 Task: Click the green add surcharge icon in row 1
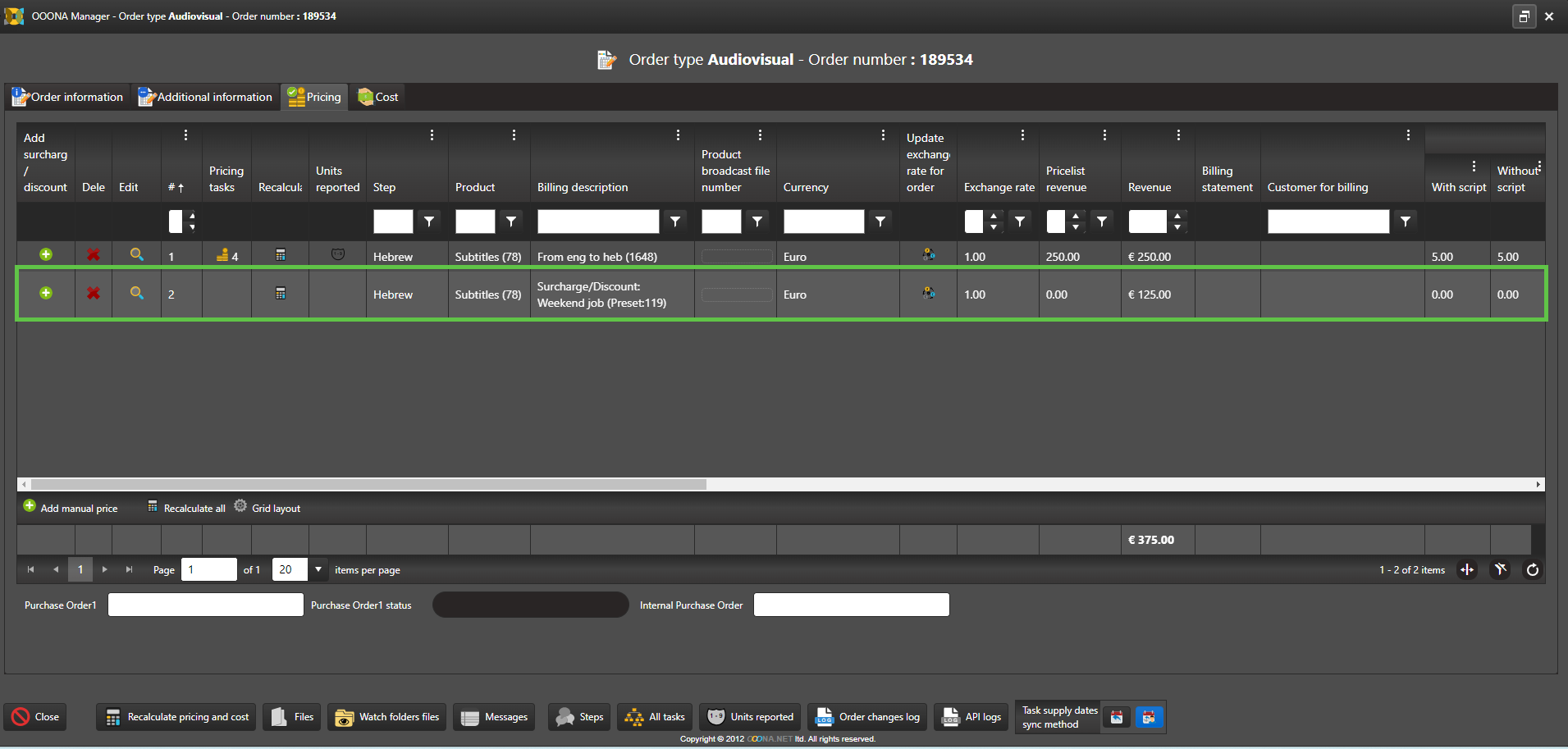click(46, 255)
